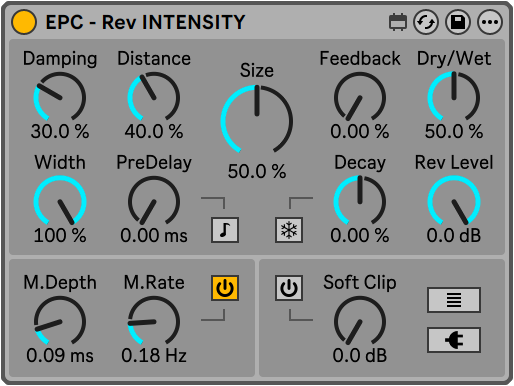Click the Damping label
This screenshot has height=386, width=514.
coord(60,59)
